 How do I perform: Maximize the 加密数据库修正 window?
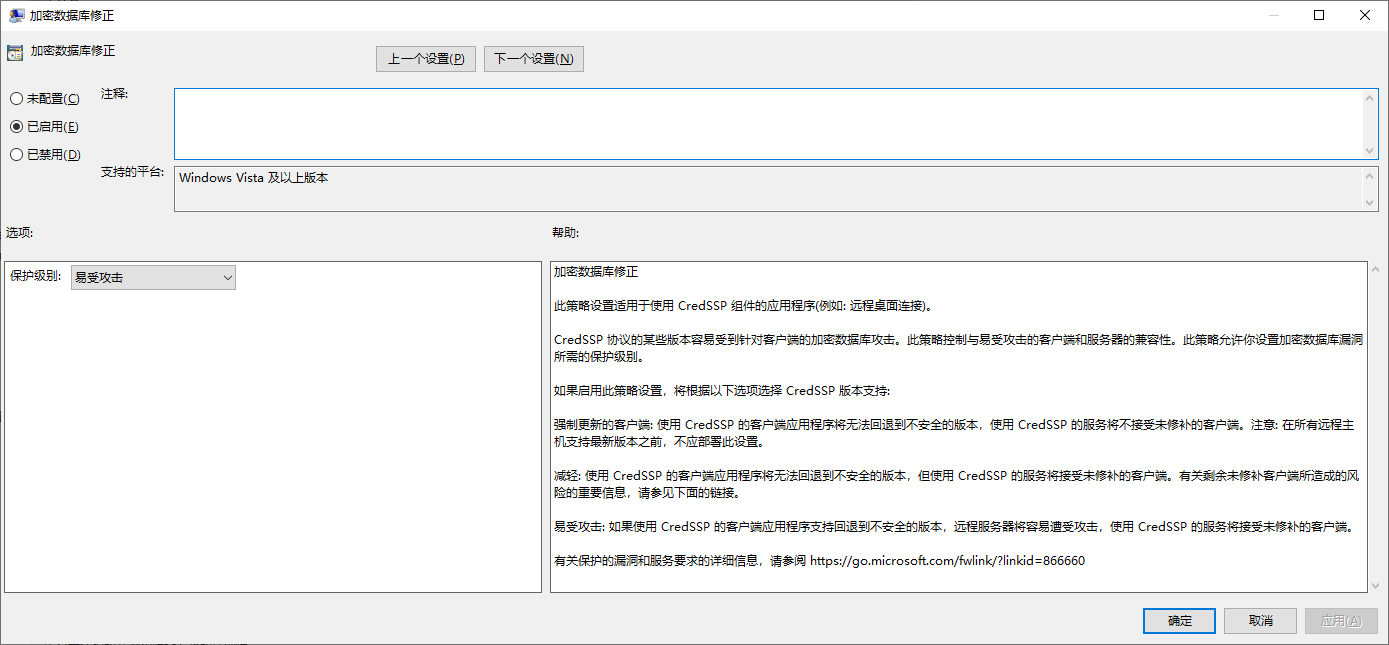(x=1316, y=15)
